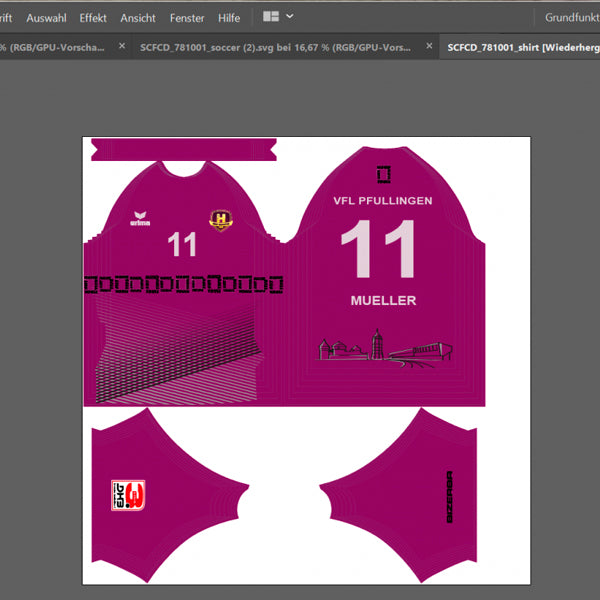The height and width of the screenshot is (600, 600).
Task: Click the MUELLER name text on back
Action: pos(383,300)
